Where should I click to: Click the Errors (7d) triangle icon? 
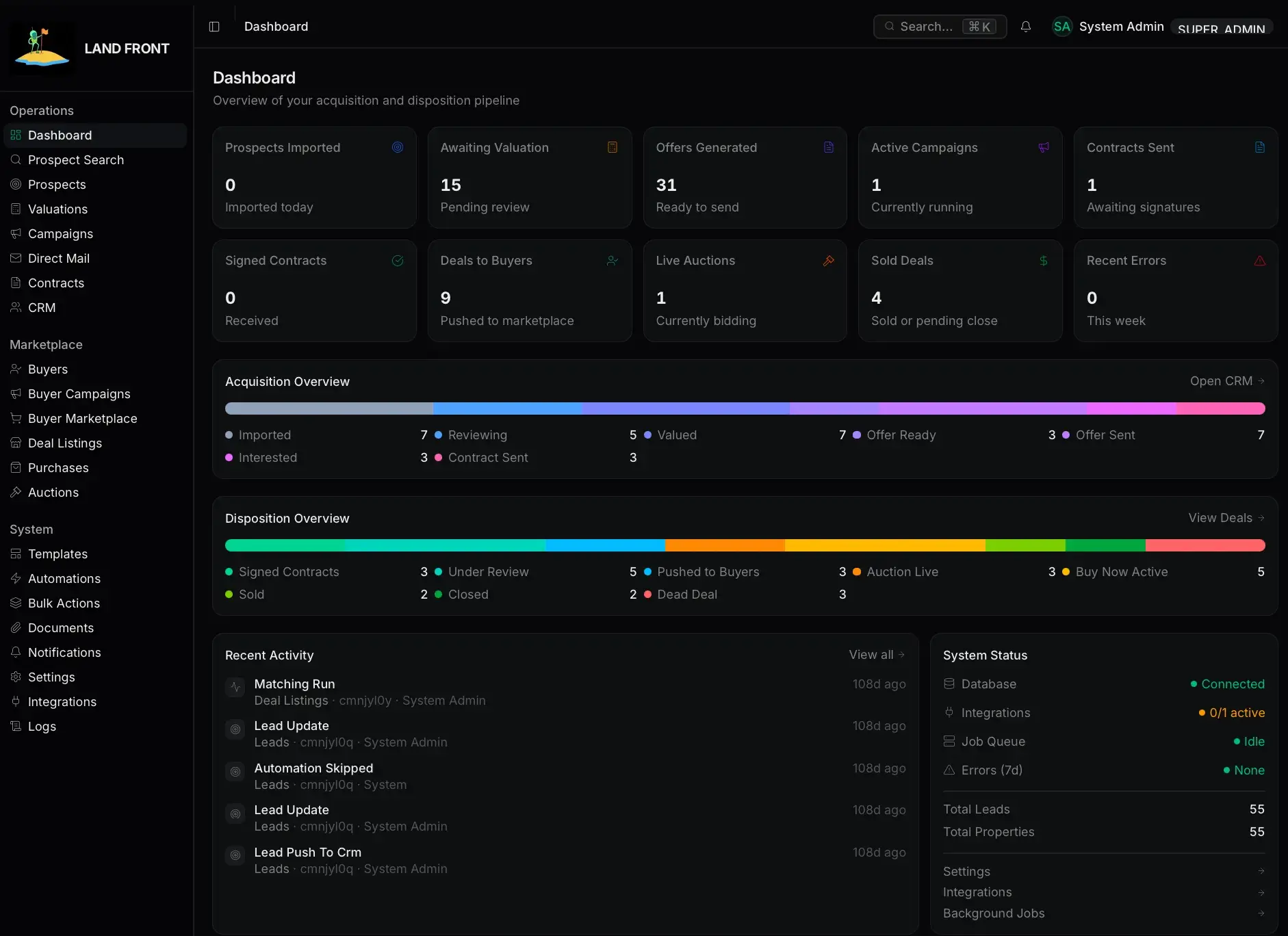click(949, 770)
